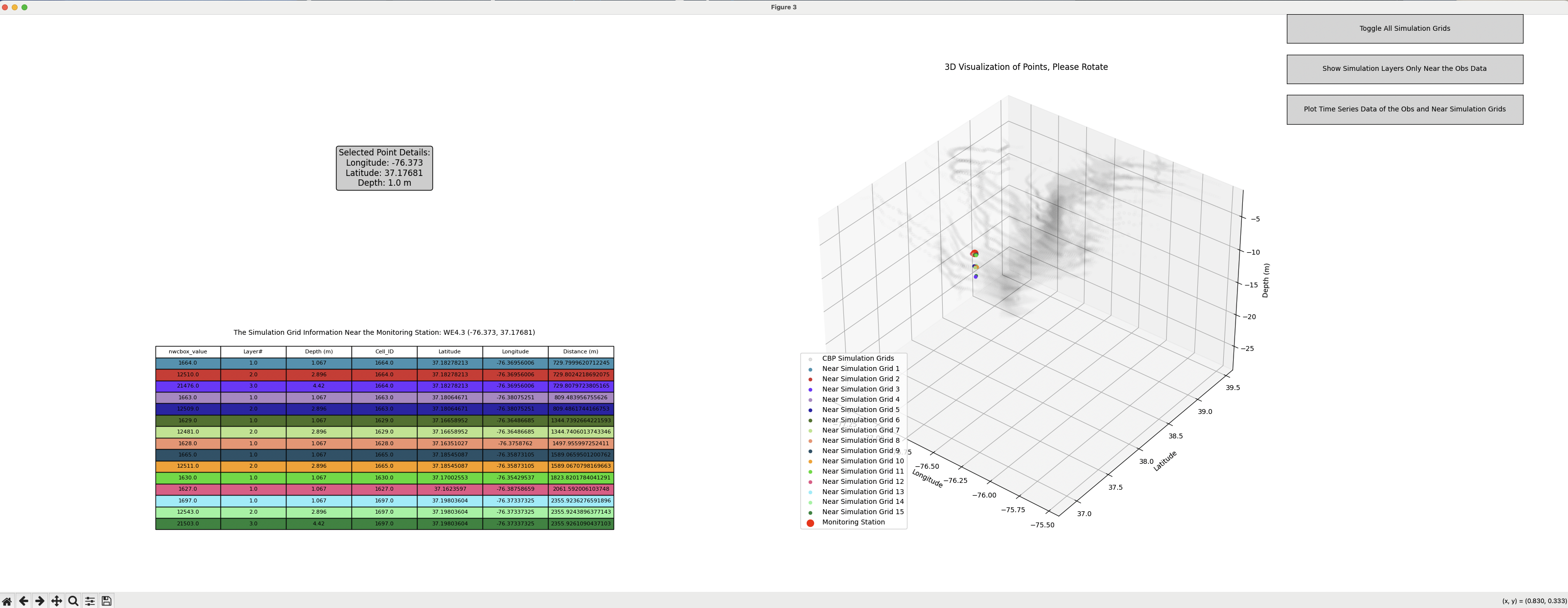Select row with nwcbox_value 1664 Layer 1
This screenshot has height=608, width=1568.
(x=383, y=362)
